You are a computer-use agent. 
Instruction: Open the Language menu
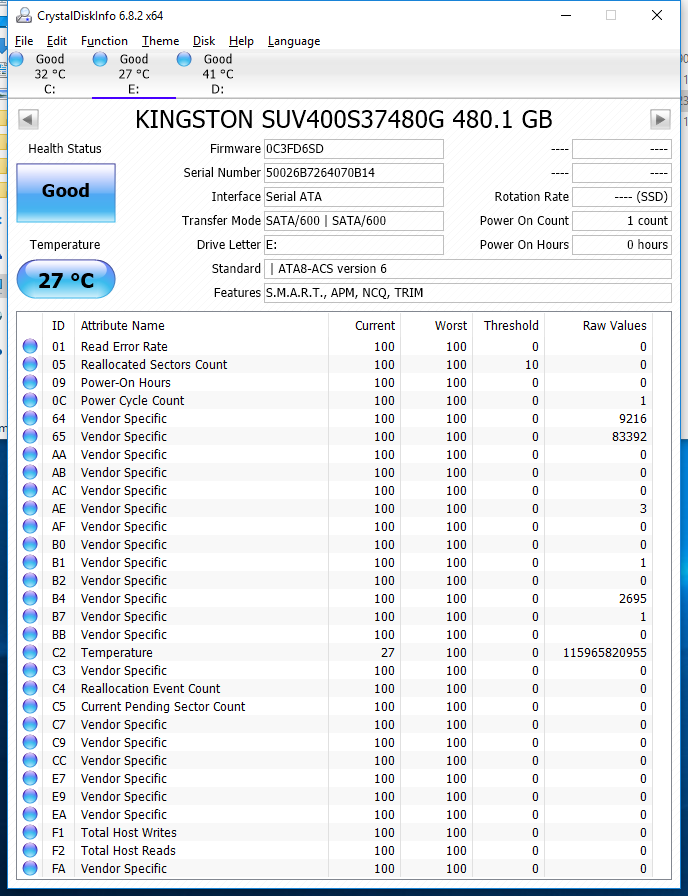tap(294, 41)
